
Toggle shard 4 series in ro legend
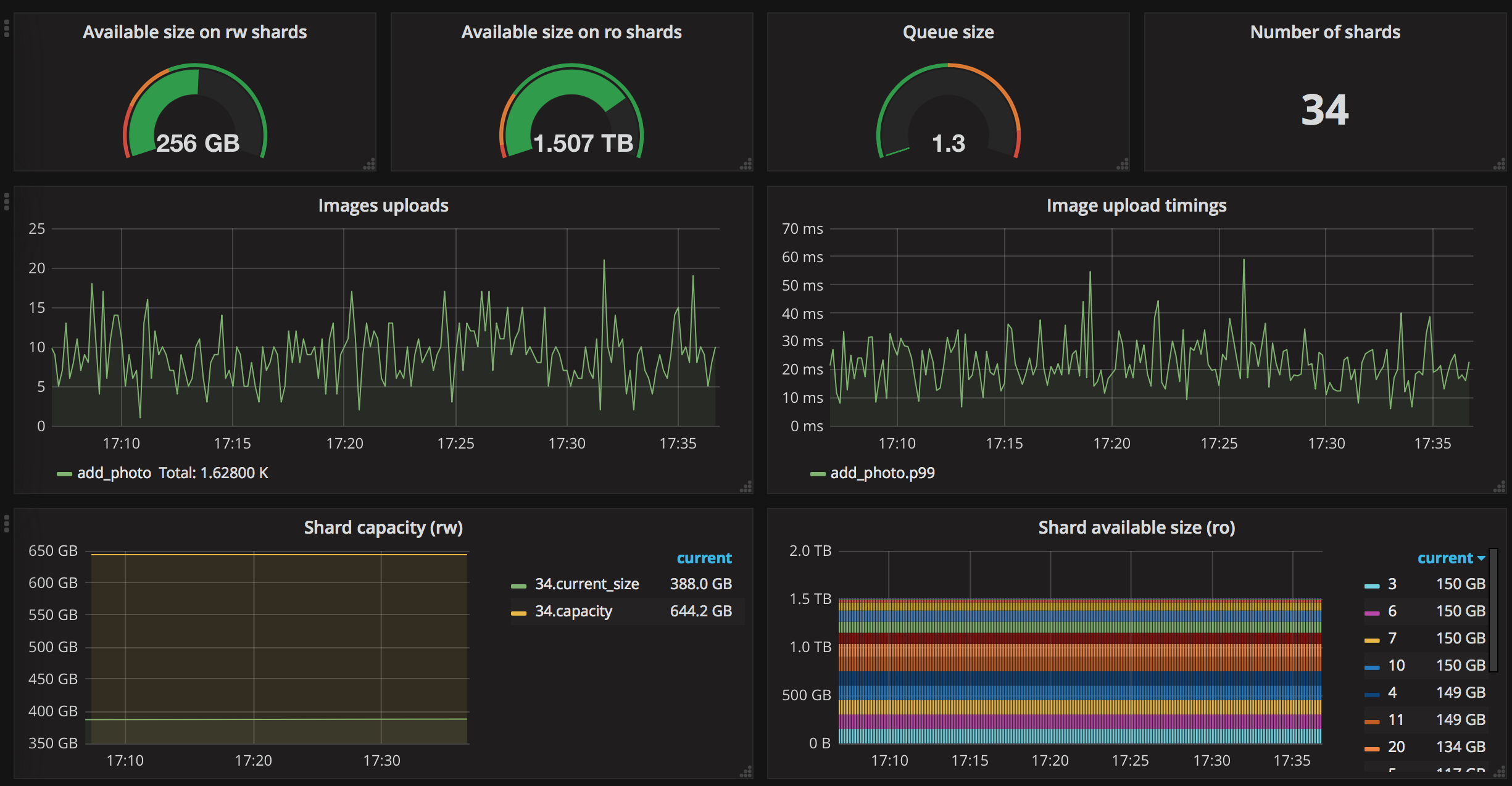(x=1392, y=693)
